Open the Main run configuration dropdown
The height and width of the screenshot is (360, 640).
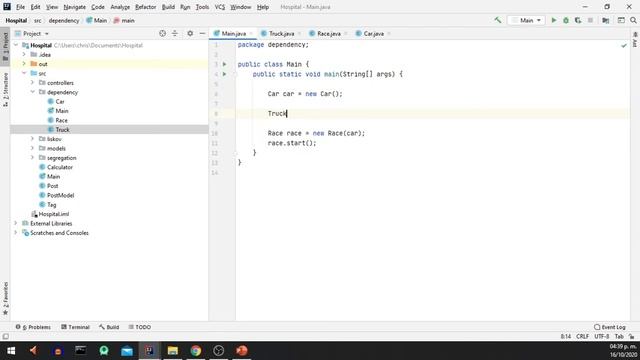click(526, 20)
